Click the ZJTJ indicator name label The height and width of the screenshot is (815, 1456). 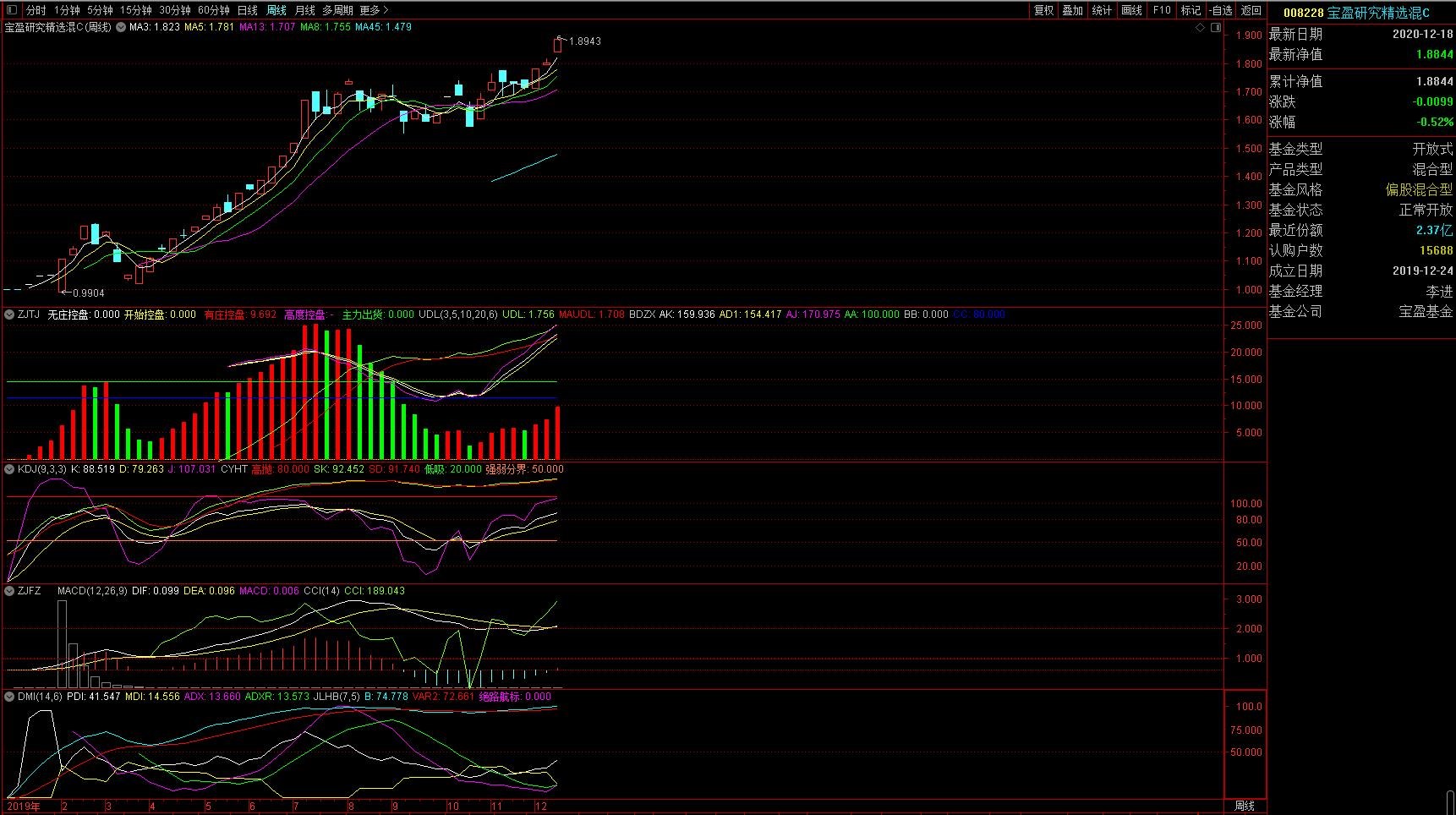(x=28, y=315)
